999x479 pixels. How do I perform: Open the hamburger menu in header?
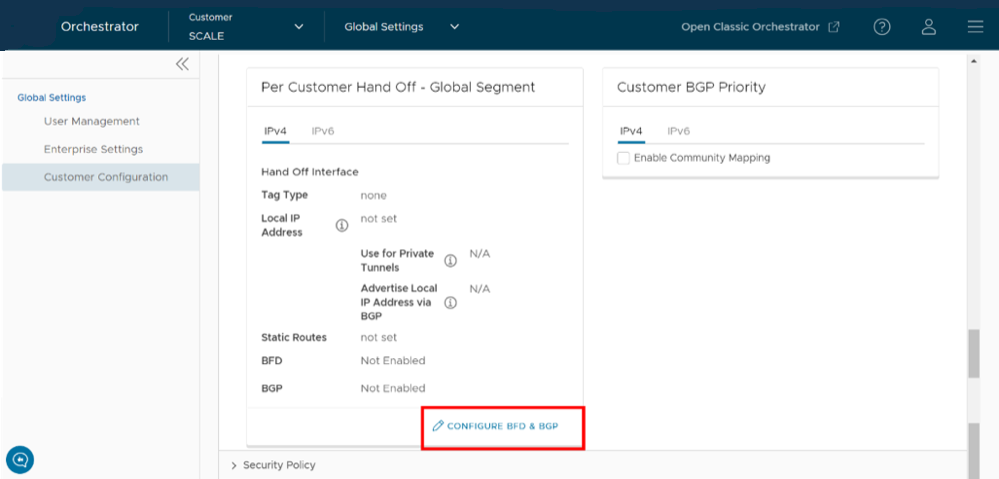tap(975, 27)
